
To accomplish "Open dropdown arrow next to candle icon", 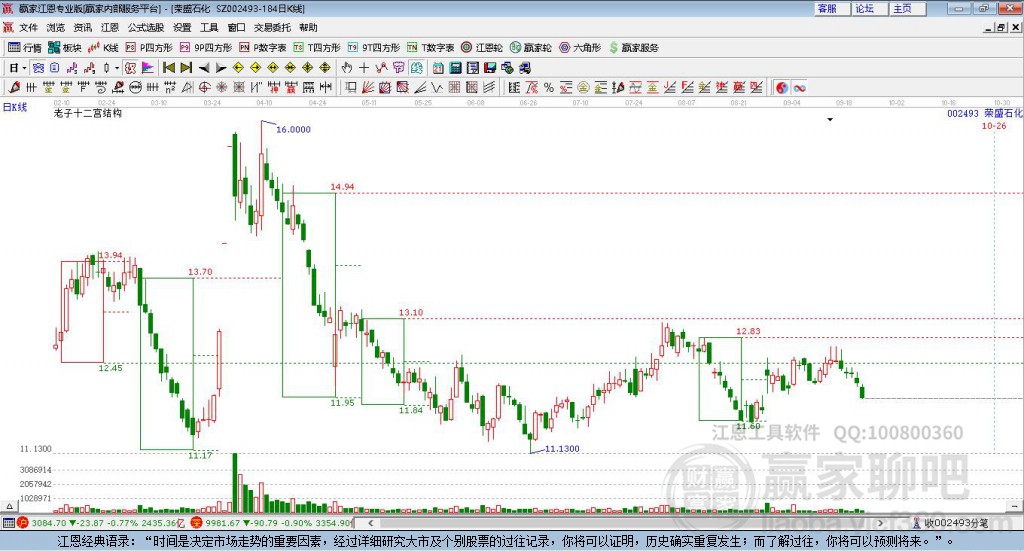I will pyautogui.click(x=118, y=68).
